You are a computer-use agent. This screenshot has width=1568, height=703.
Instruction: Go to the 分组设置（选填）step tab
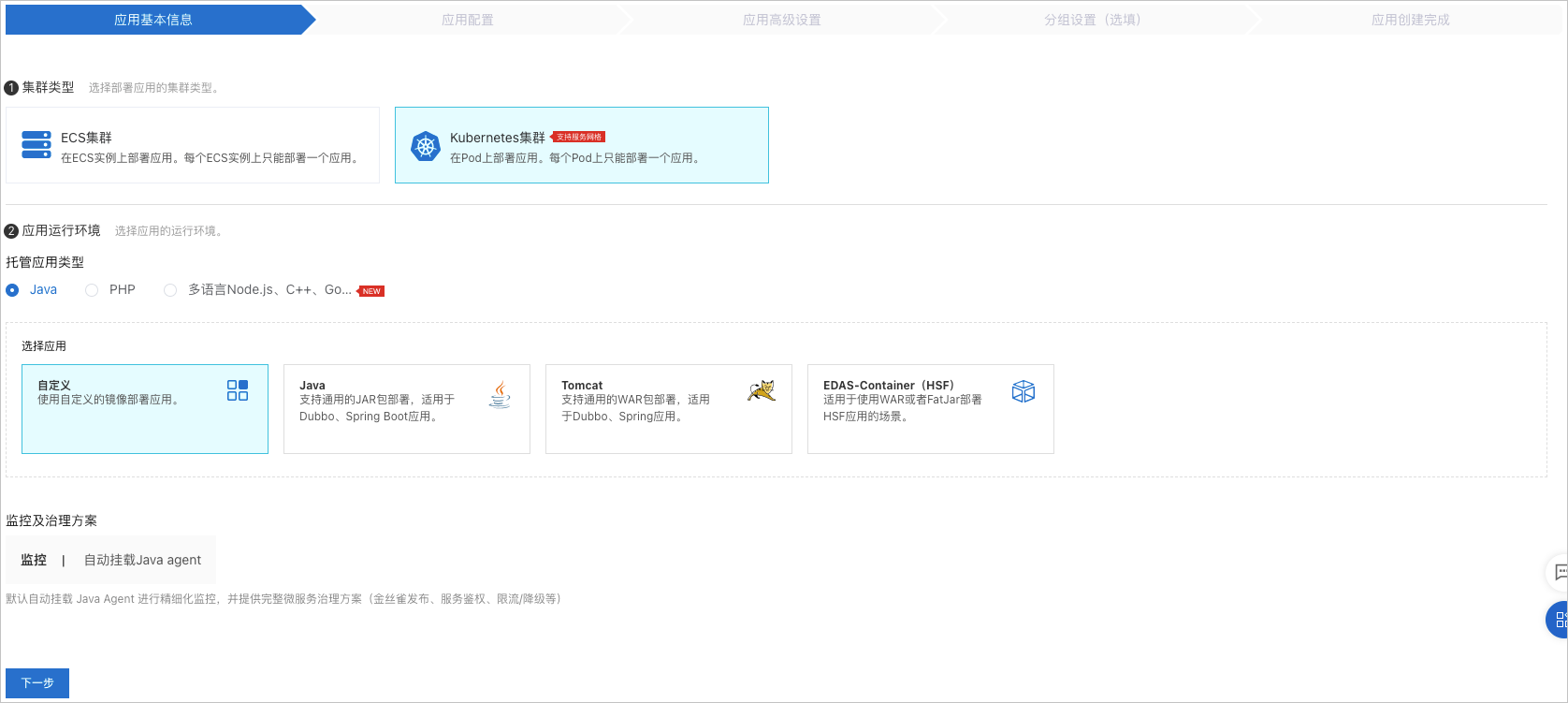1093,20
